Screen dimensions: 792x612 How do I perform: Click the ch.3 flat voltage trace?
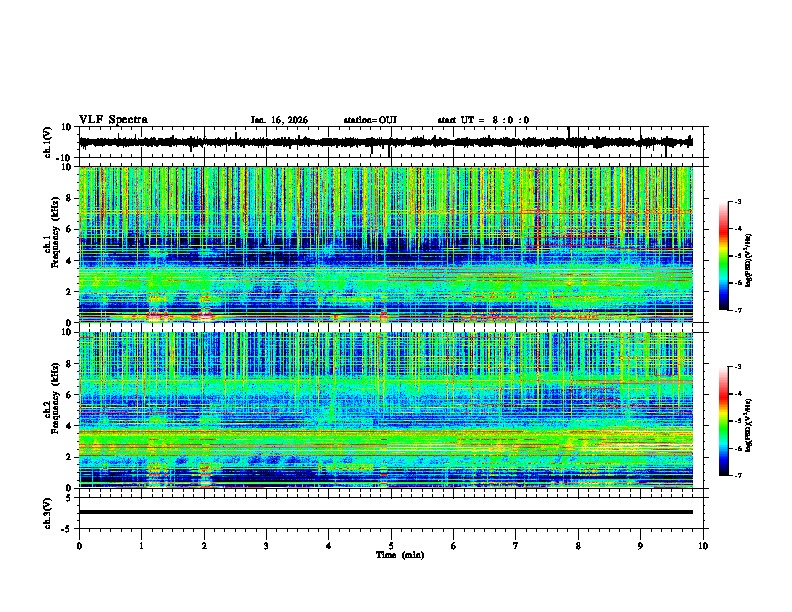point(385,512)
